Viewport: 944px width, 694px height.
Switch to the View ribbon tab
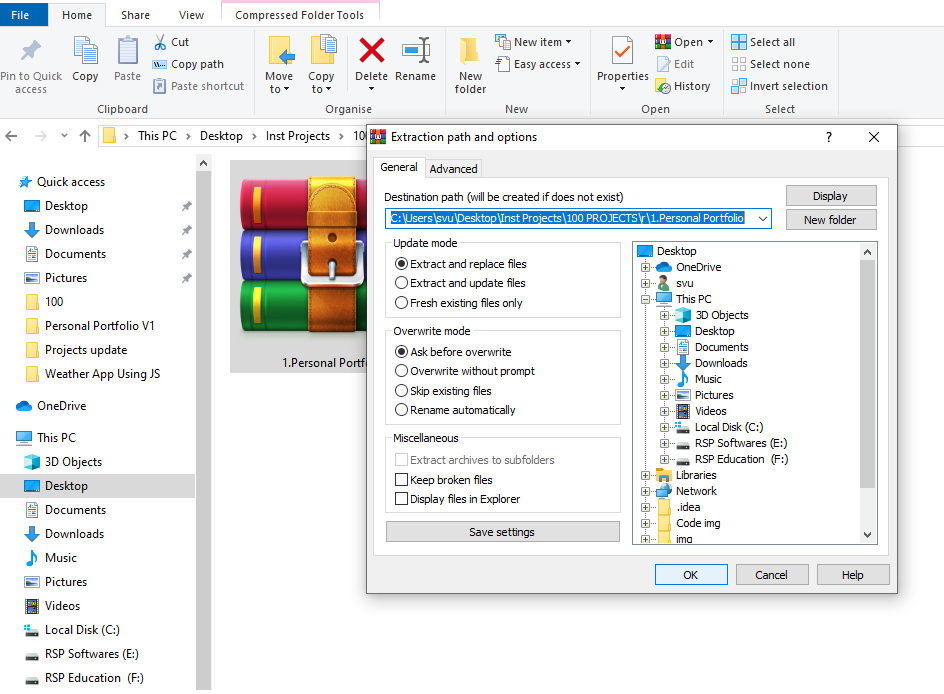[191, 15]
